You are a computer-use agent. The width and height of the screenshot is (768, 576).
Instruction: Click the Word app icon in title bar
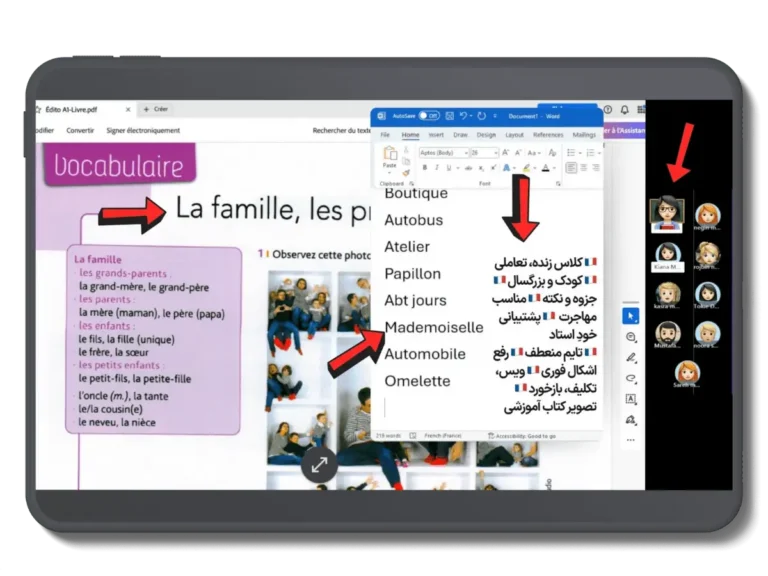tap(382, 116)
